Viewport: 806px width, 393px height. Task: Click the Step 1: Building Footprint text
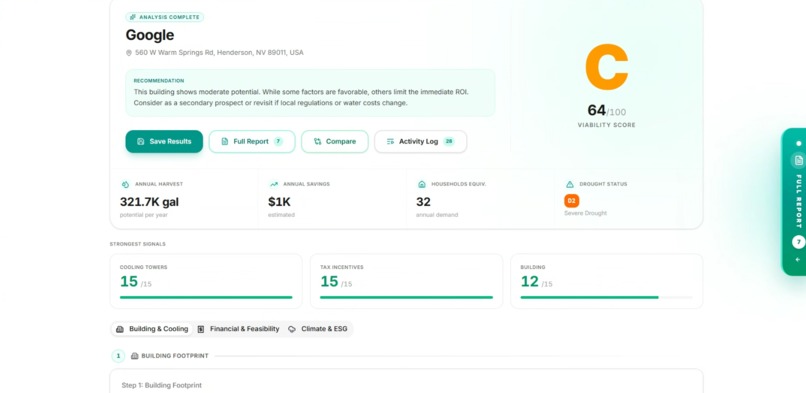(161, 385)
